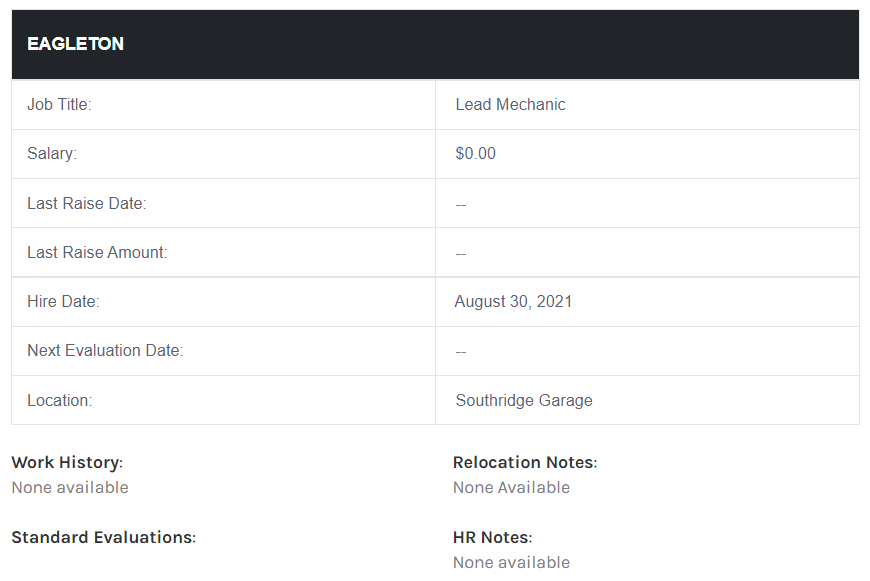
Task: Click the Job Title label
Action: tap(59, 105)
